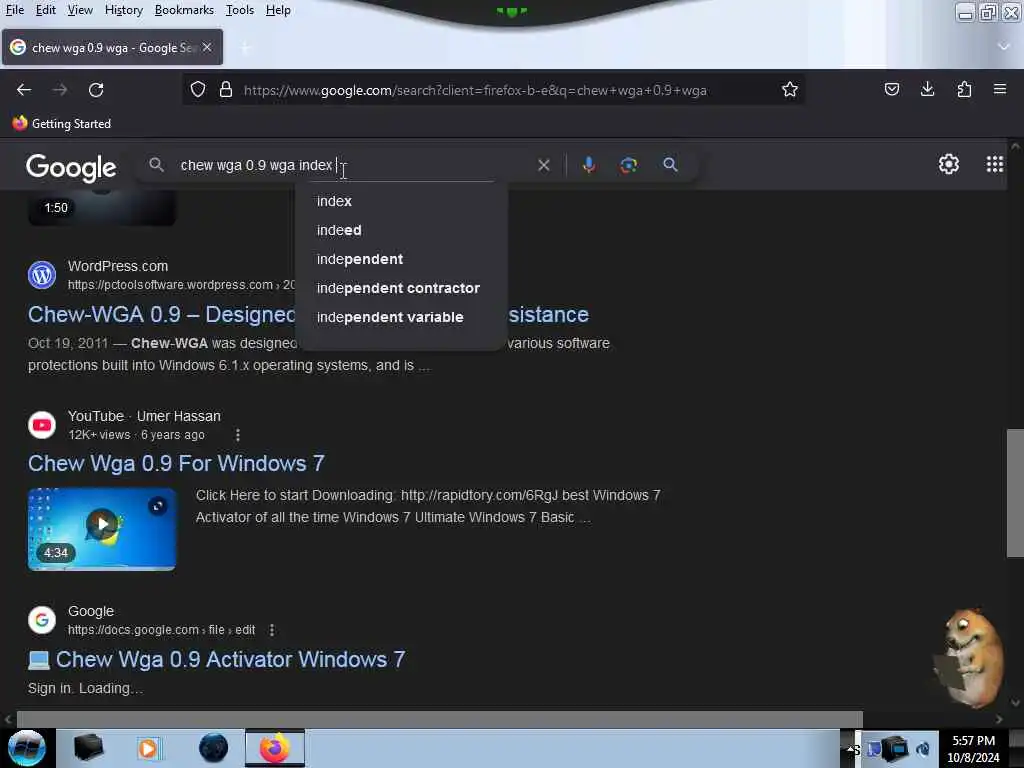1024x768 pixels.
Task: Open Google Lens image search
Action: (628, 165)
